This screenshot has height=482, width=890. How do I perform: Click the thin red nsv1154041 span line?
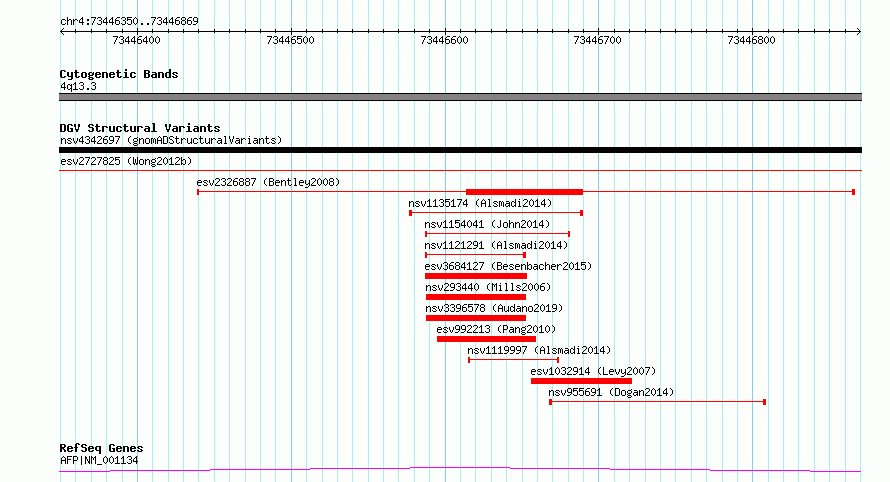click(497, 234)
